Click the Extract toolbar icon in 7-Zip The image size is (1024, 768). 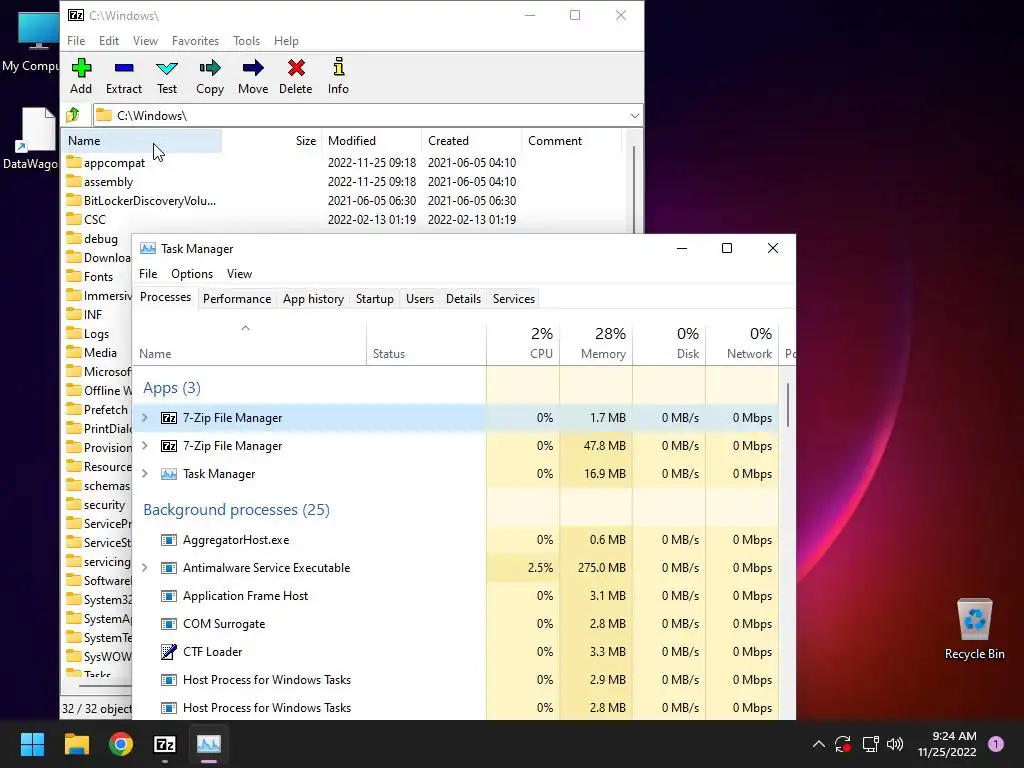(123, 76)
